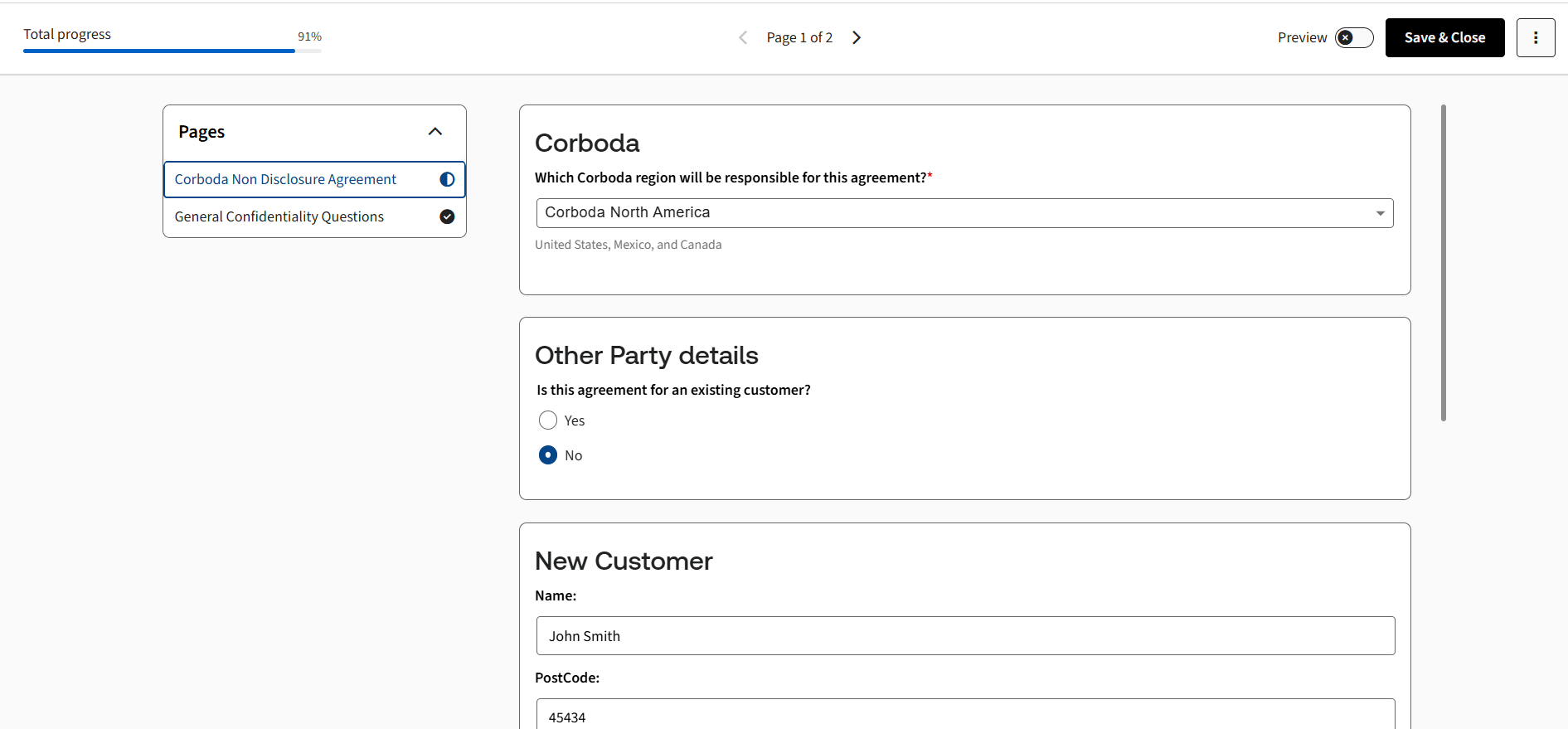Go to the next page arrow
The width and height of the screenshot is (1568, 729).
[x=857, y=37]
